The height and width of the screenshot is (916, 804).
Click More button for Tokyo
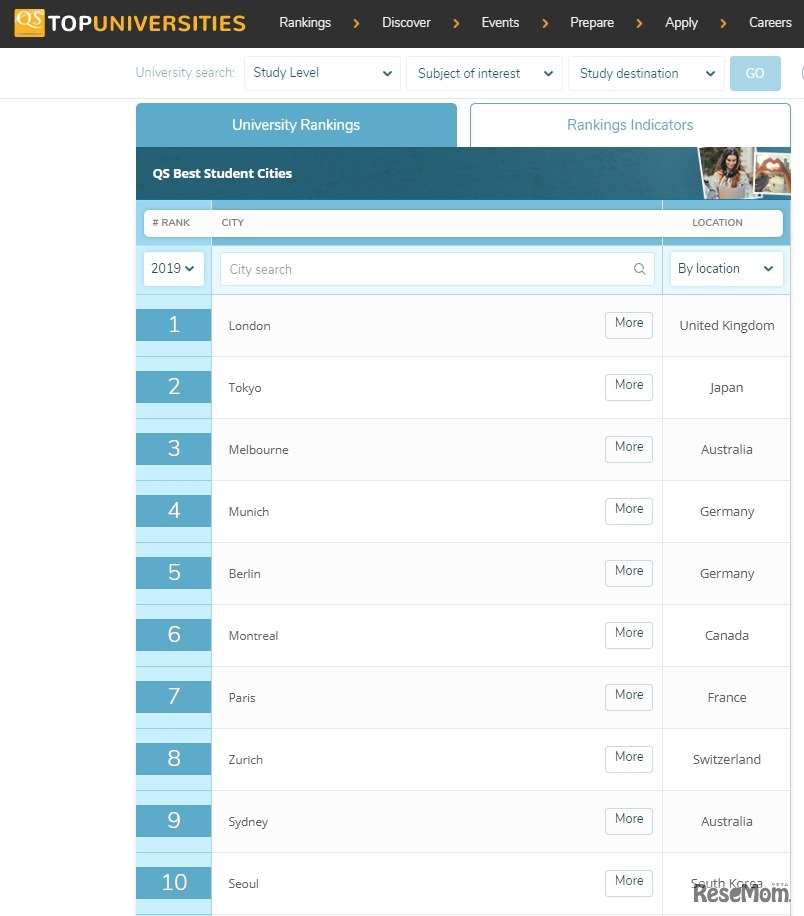click(629, 387)
